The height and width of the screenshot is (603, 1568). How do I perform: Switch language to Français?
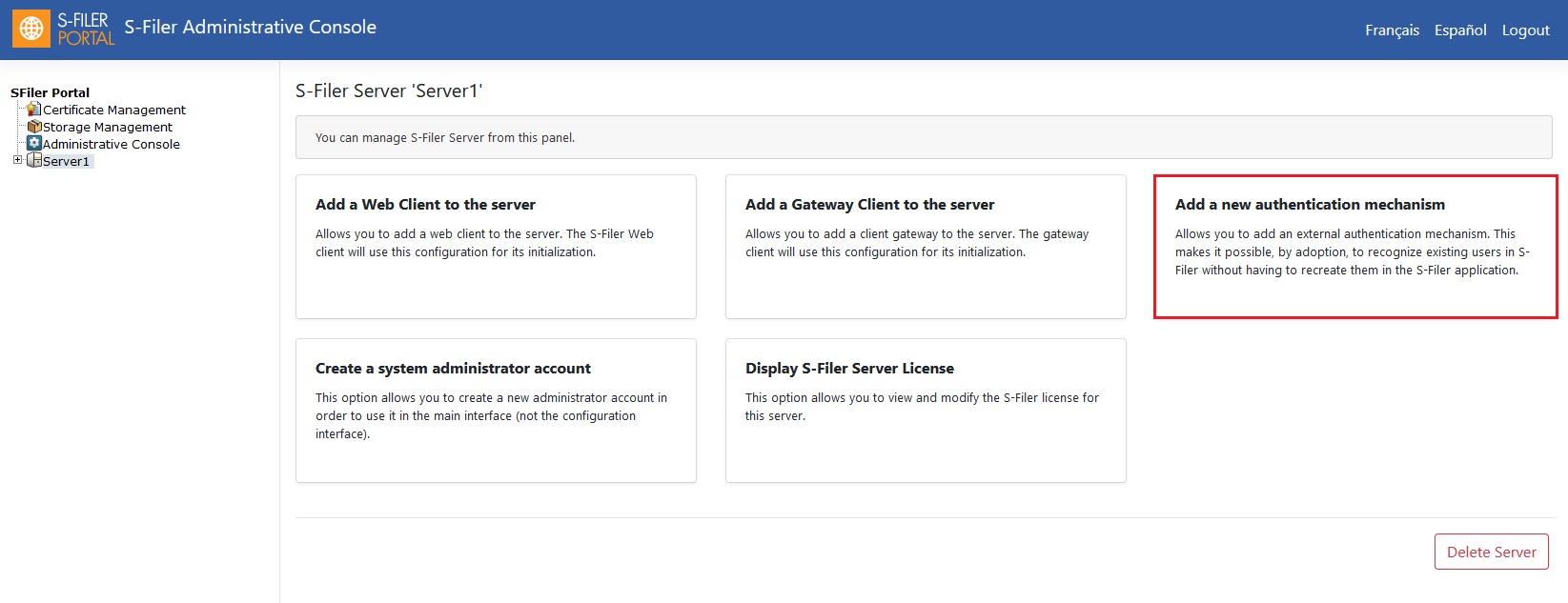[x=1392, y=30]
